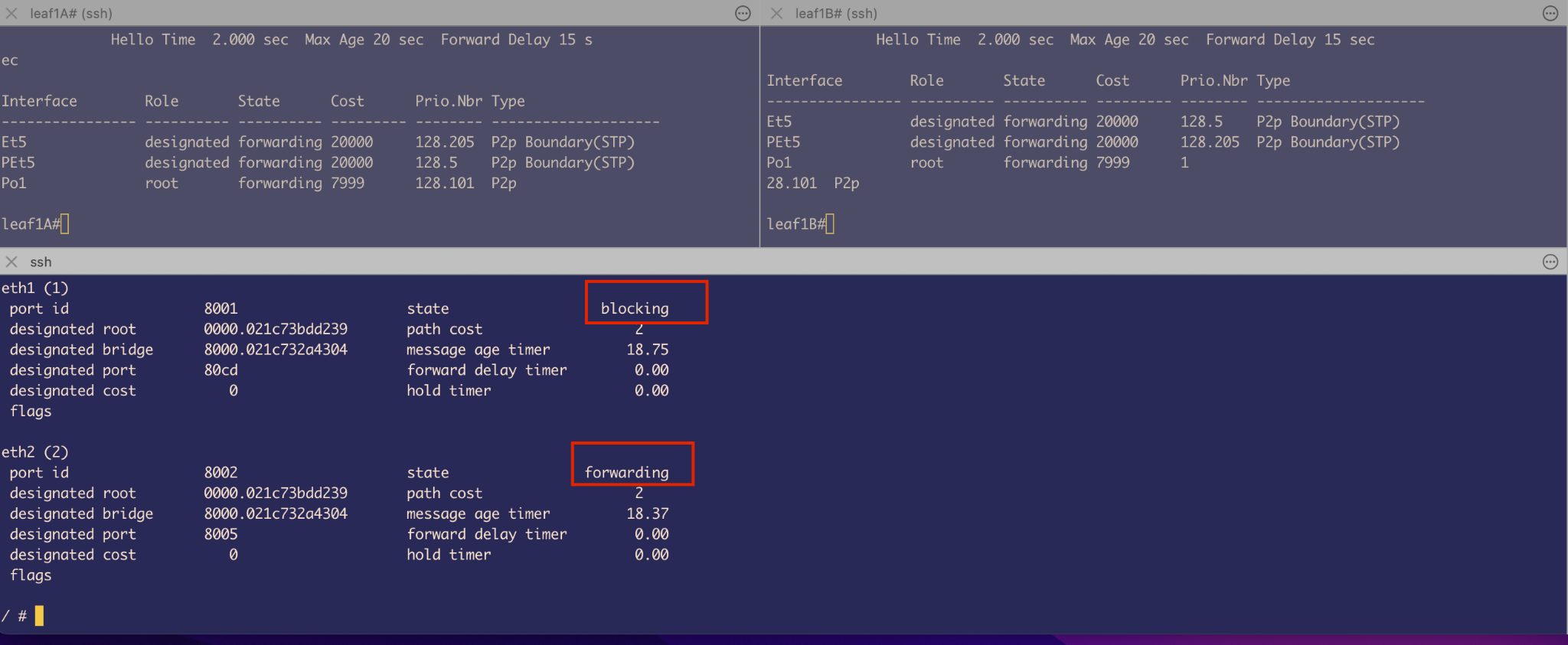Click 'root' role in leaf1B pane
Viewport: 1568px width, 645px height.
coord(926,162)
